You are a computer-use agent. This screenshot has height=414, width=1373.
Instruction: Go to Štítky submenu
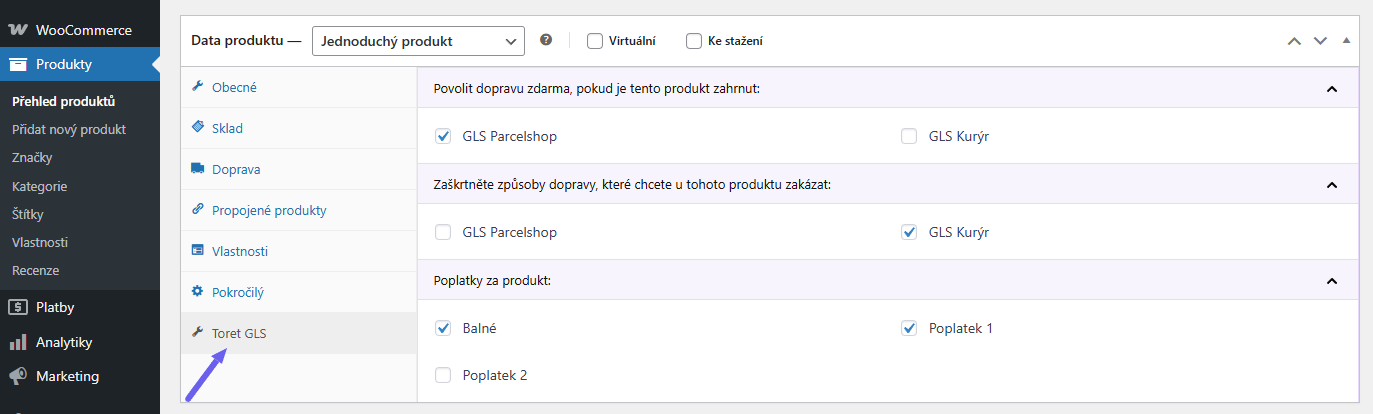tap(28, 214)
